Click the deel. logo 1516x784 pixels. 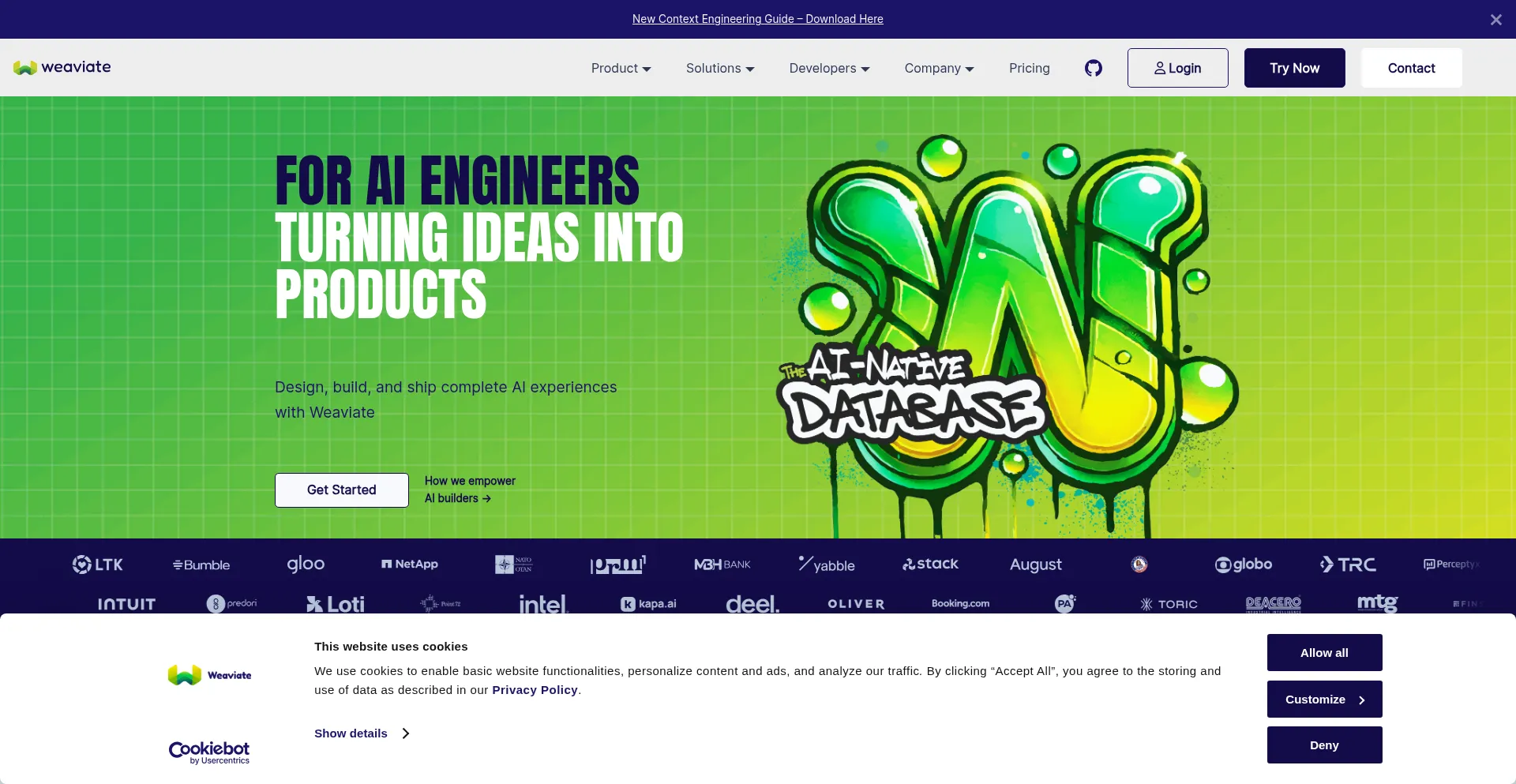click(x=752, y=604)
